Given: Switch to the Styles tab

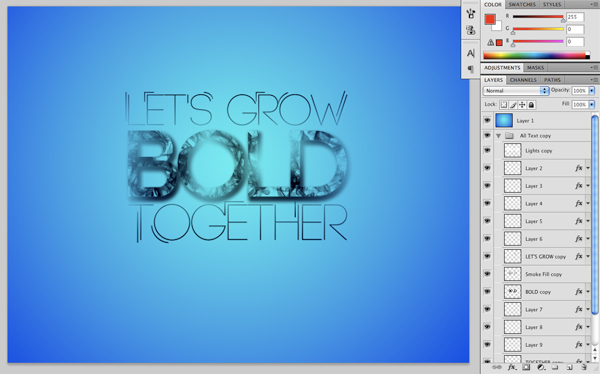Looking at the screenshot, I should [552, 5].
